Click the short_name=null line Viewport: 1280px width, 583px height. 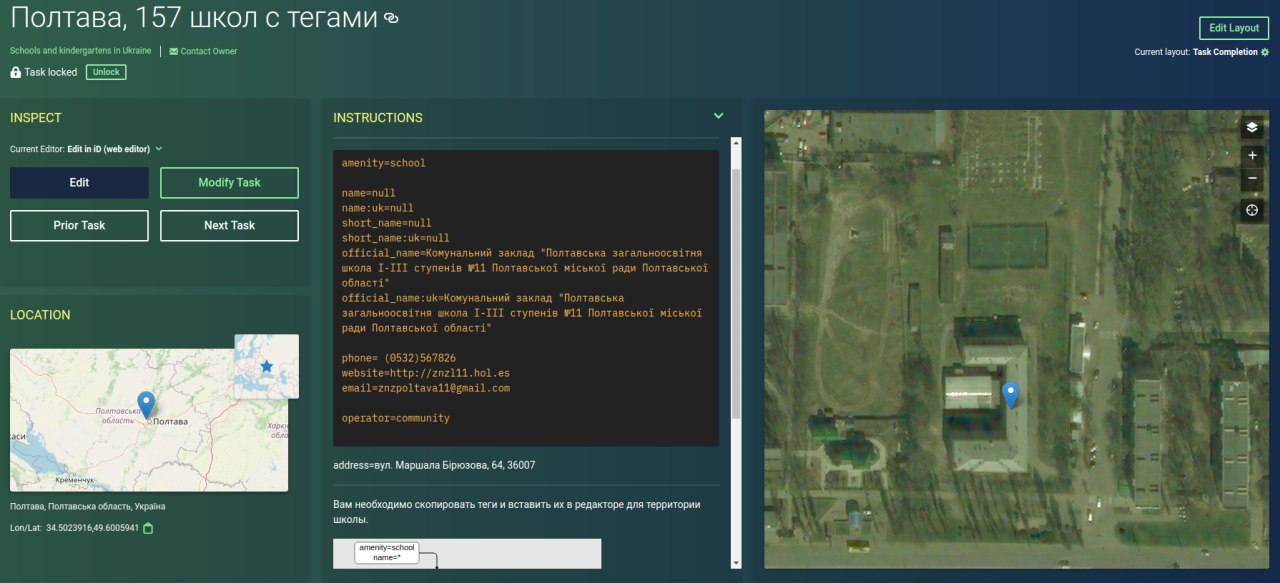(387, 223)
